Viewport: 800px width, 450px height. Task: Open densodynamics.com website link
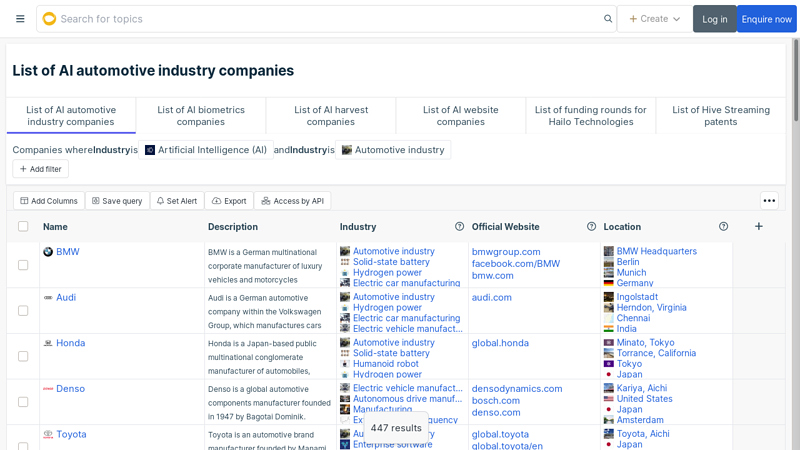click(x=517, y=389)
